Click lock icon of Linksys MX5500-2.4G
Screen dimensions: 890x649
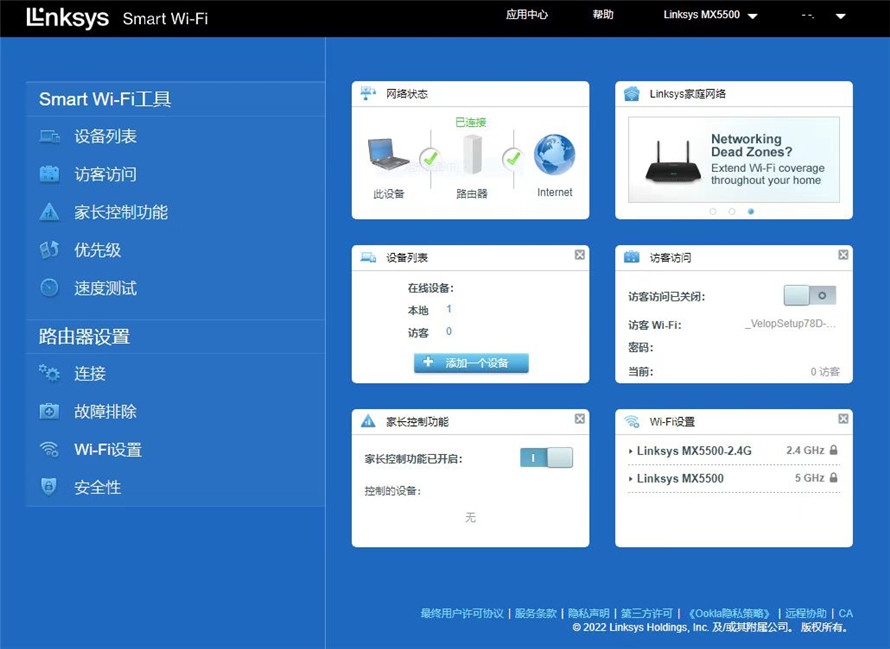pyautogui.click(x=833, y=450)
